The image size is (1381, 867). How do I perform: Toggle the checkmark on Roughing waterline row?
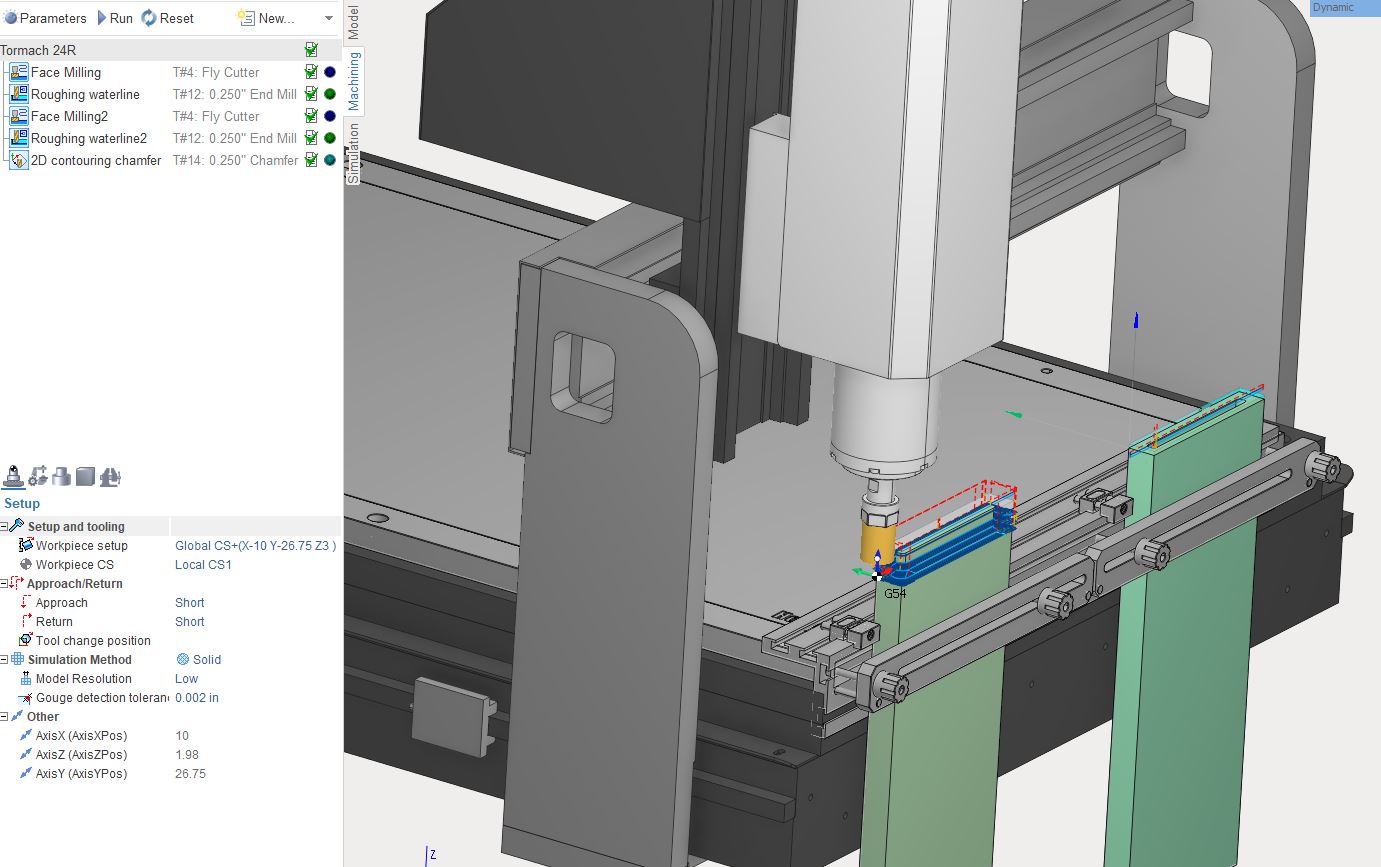[311, 94]
